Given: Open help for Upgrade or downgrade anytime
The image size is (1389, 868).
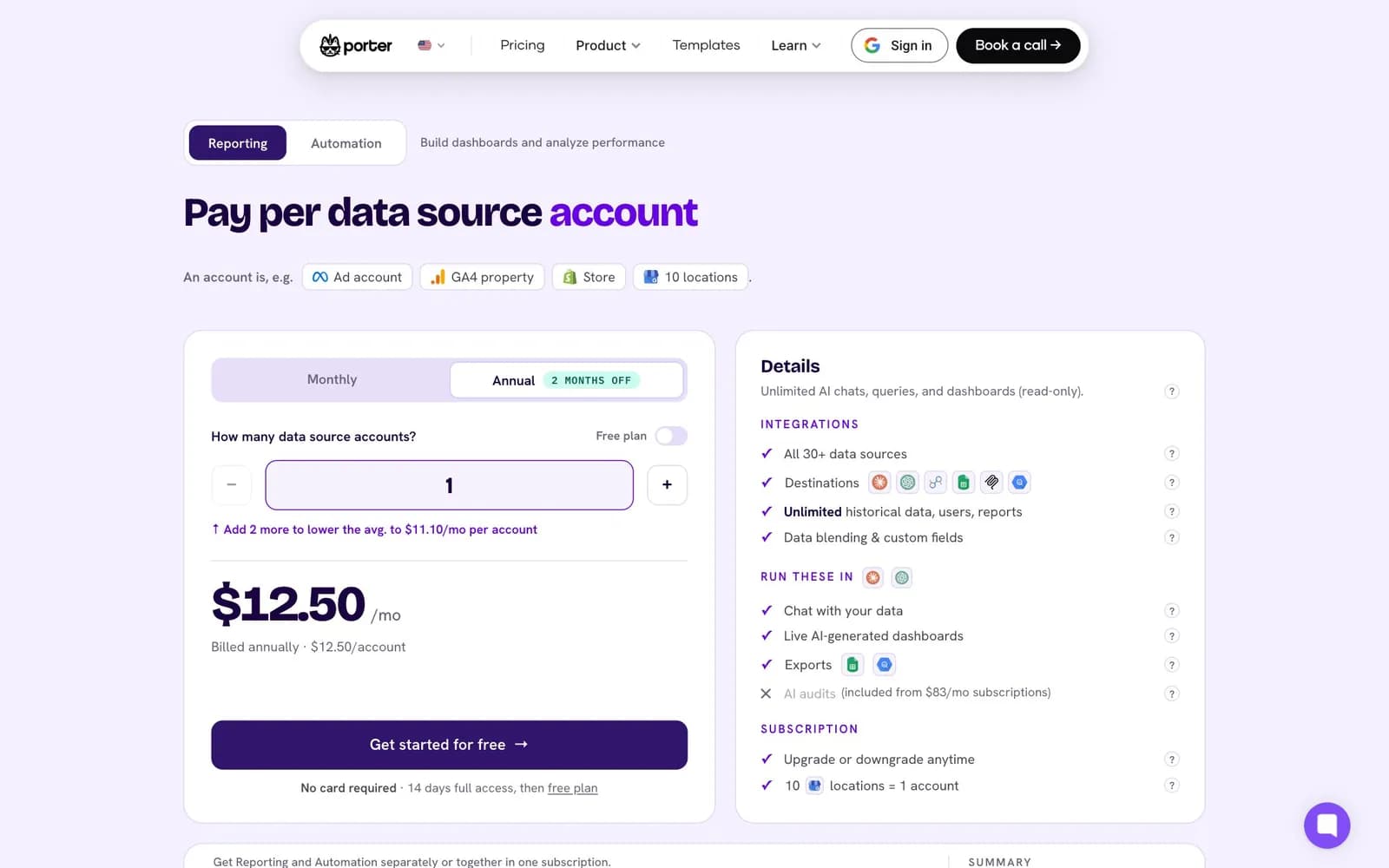Looking at the screenshot, I should pyautogui.click(x=1171, y=759).
